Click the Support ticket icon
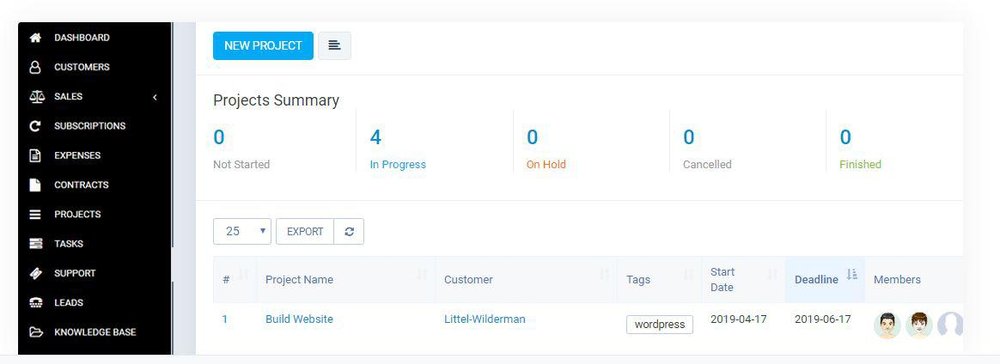 [36, 273]
